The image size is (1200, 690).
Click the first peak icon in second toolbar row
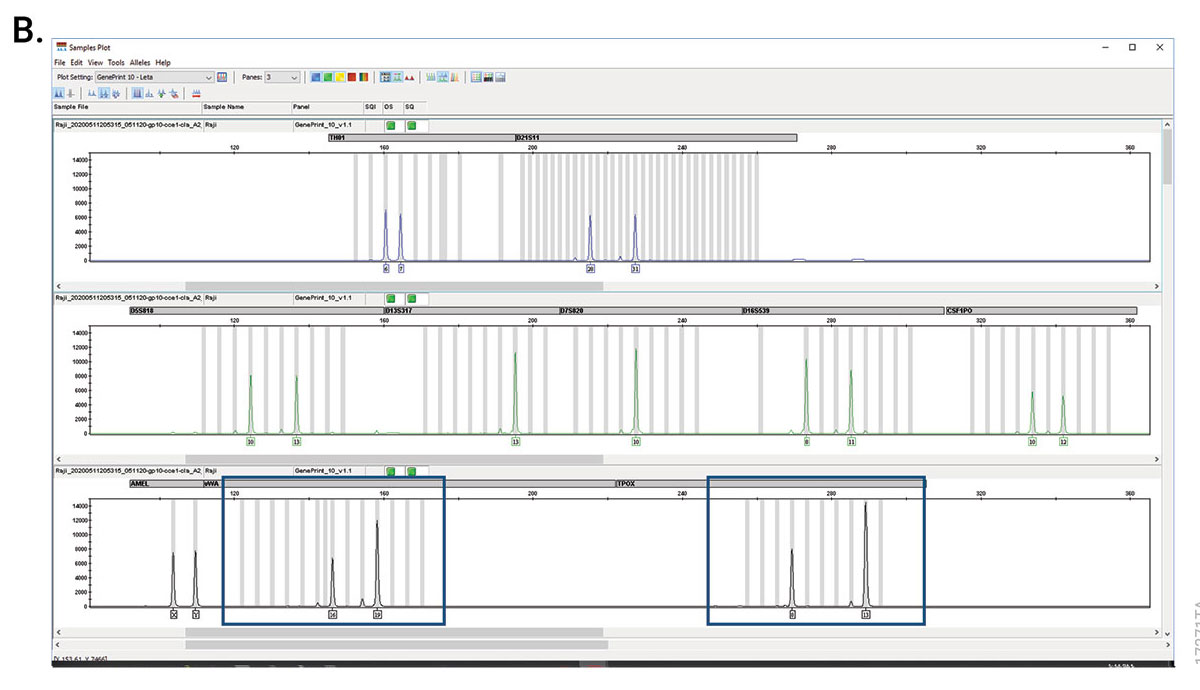tap(59, 93)
